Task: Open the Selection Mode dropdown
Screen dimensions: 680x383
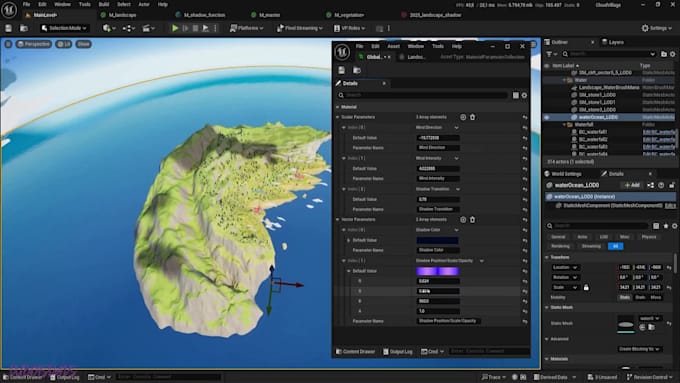Action: (x=64, y=28)
